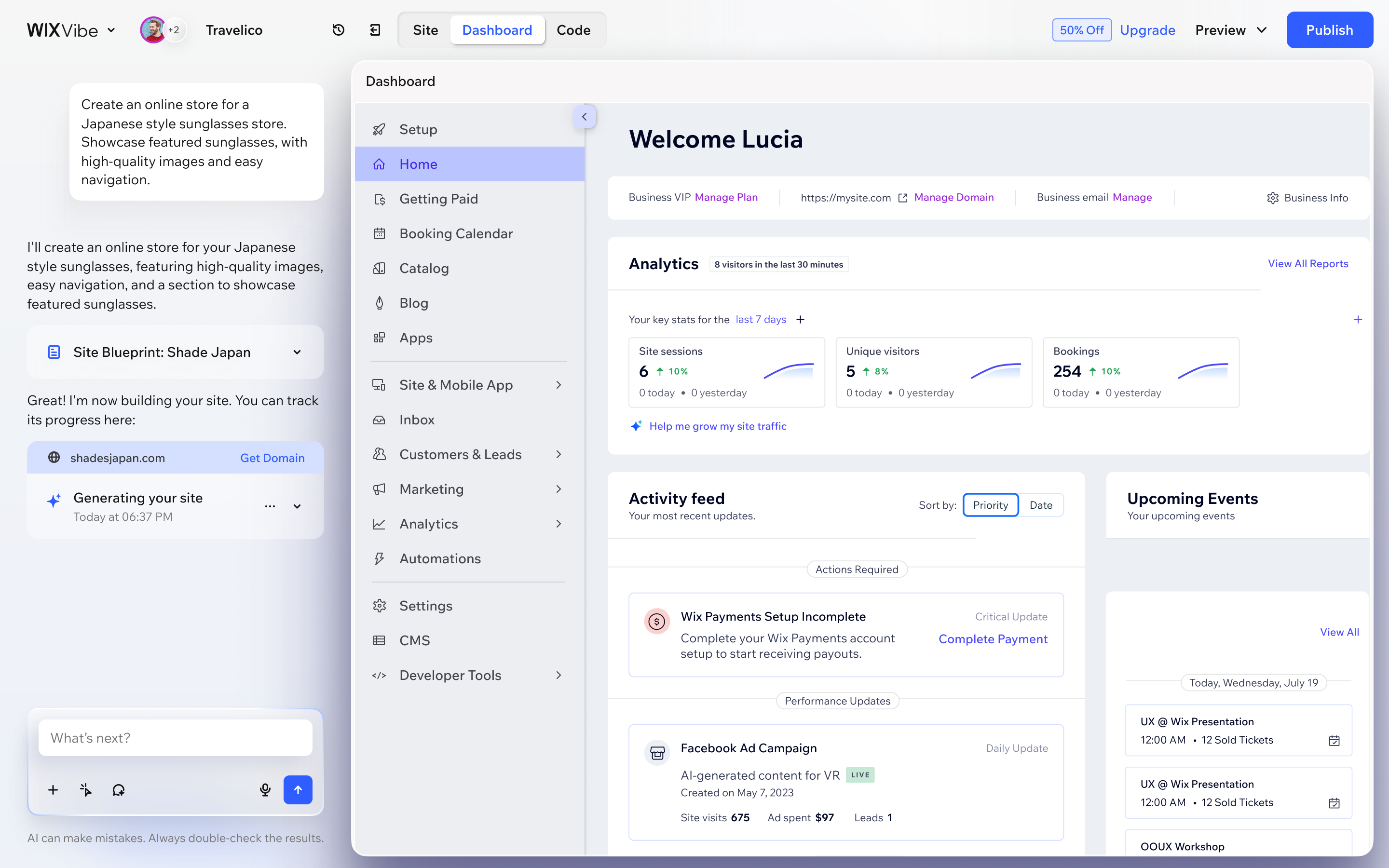
Task: Click the Publish button
Action: pyautogui.click(x=1329, y=30)
